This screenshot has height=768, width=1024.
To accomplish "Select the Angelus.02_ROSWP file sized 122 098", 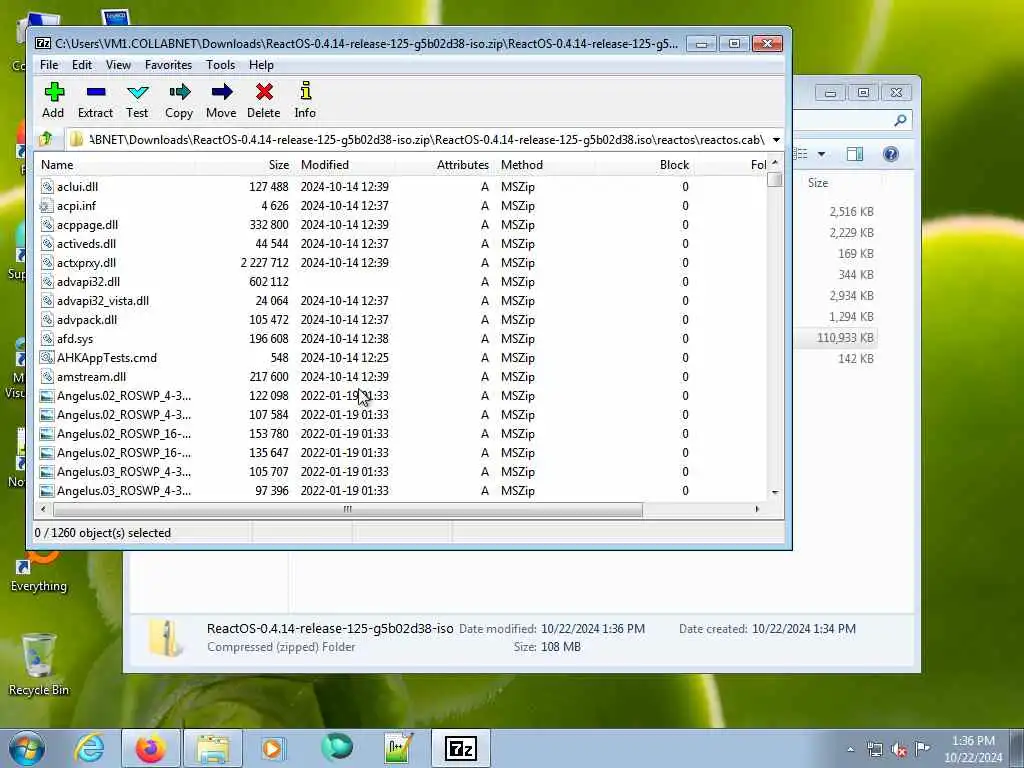I will click(402, 396).
